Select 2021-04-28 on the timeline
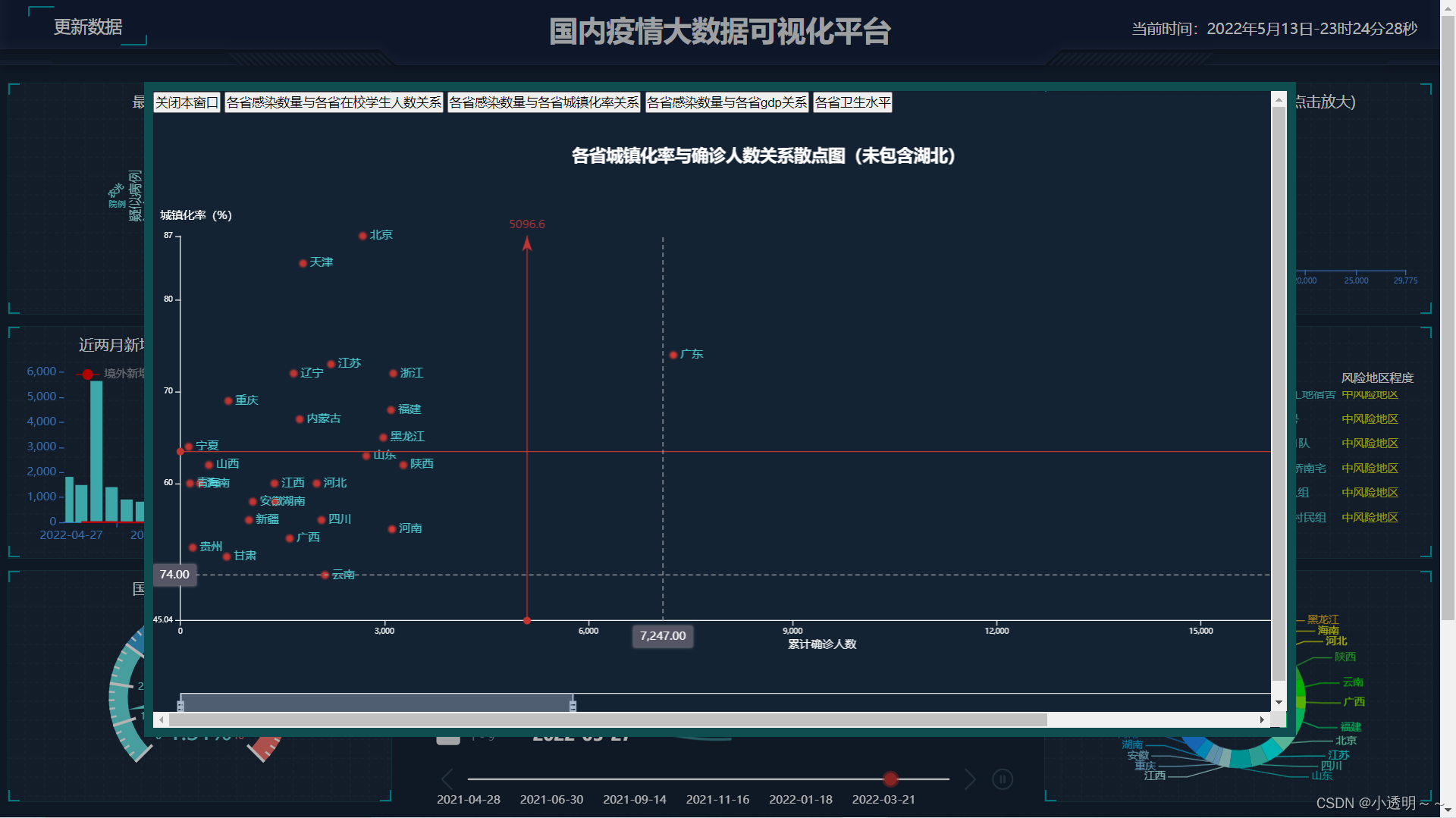Viewport: 1456px width, 818px height. click(x=469, y=800)
